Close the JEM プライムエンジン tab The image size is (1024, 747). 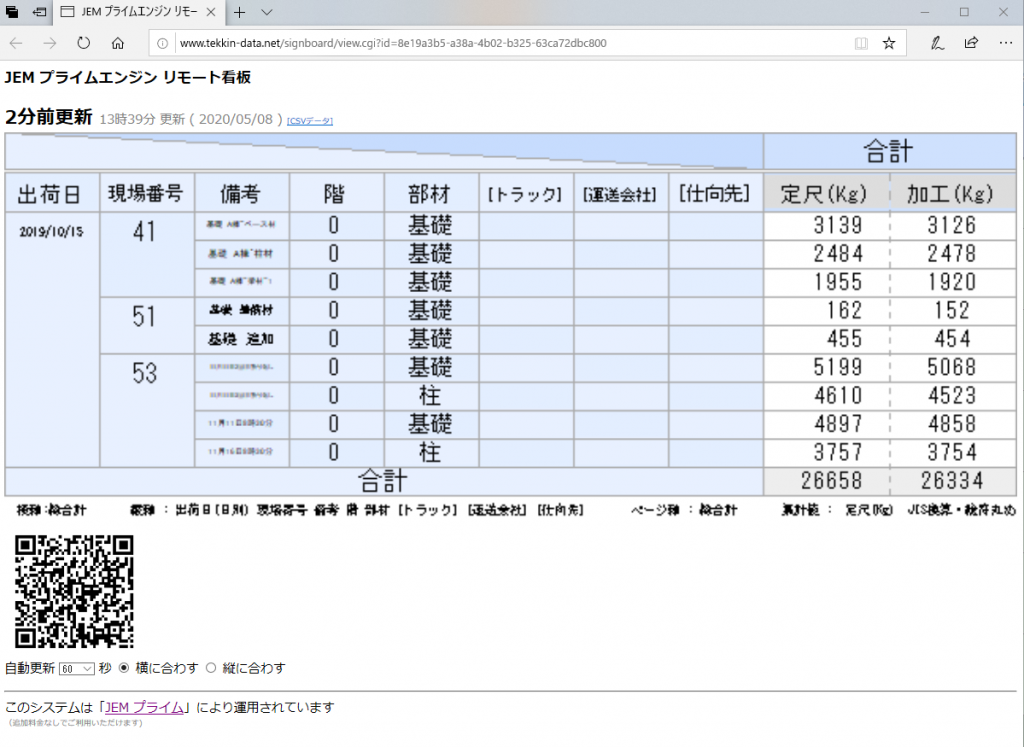click(x=210, y=12)
